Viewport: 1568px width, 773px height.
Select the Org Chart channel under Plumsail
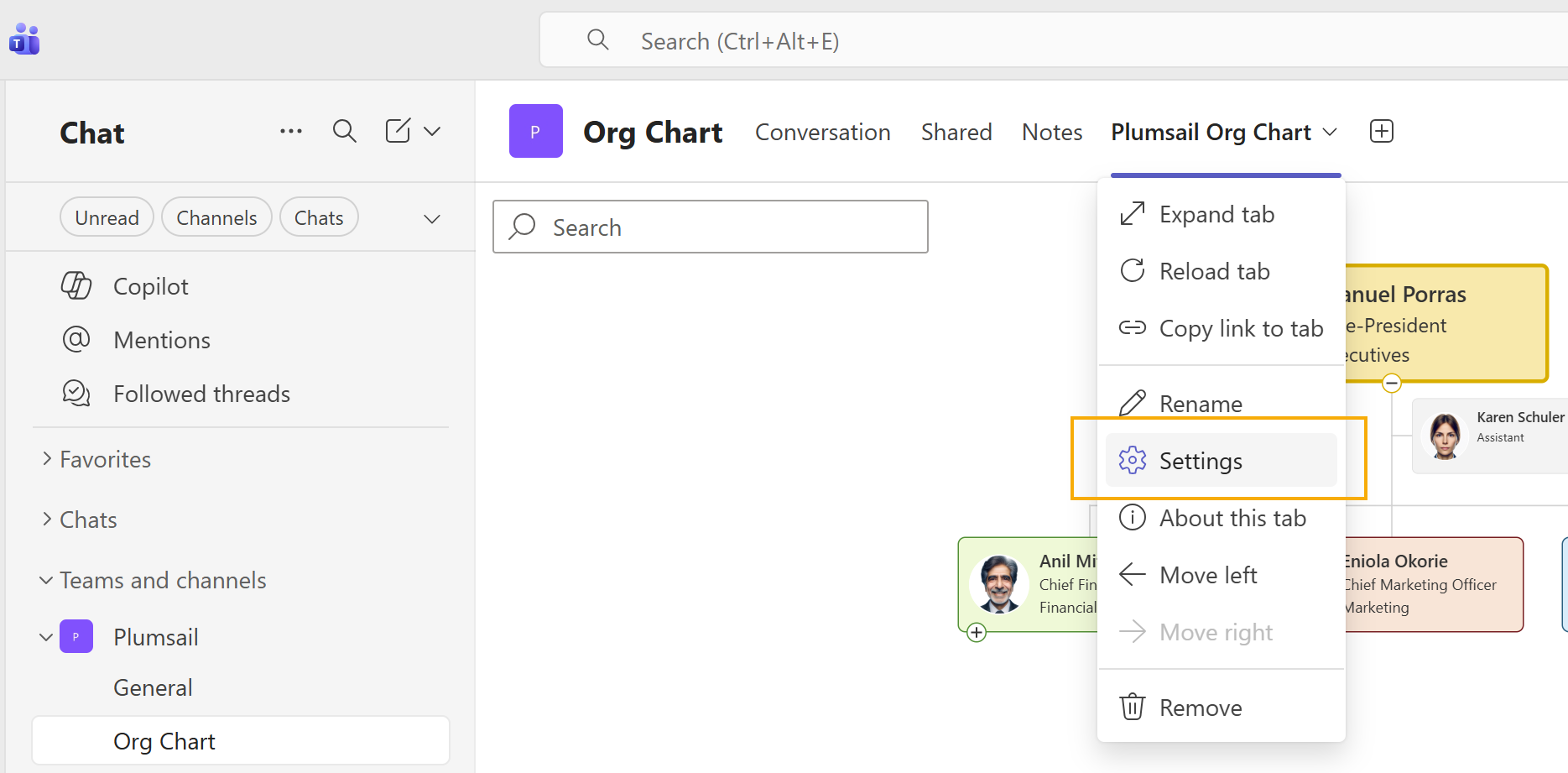(164, 740)
